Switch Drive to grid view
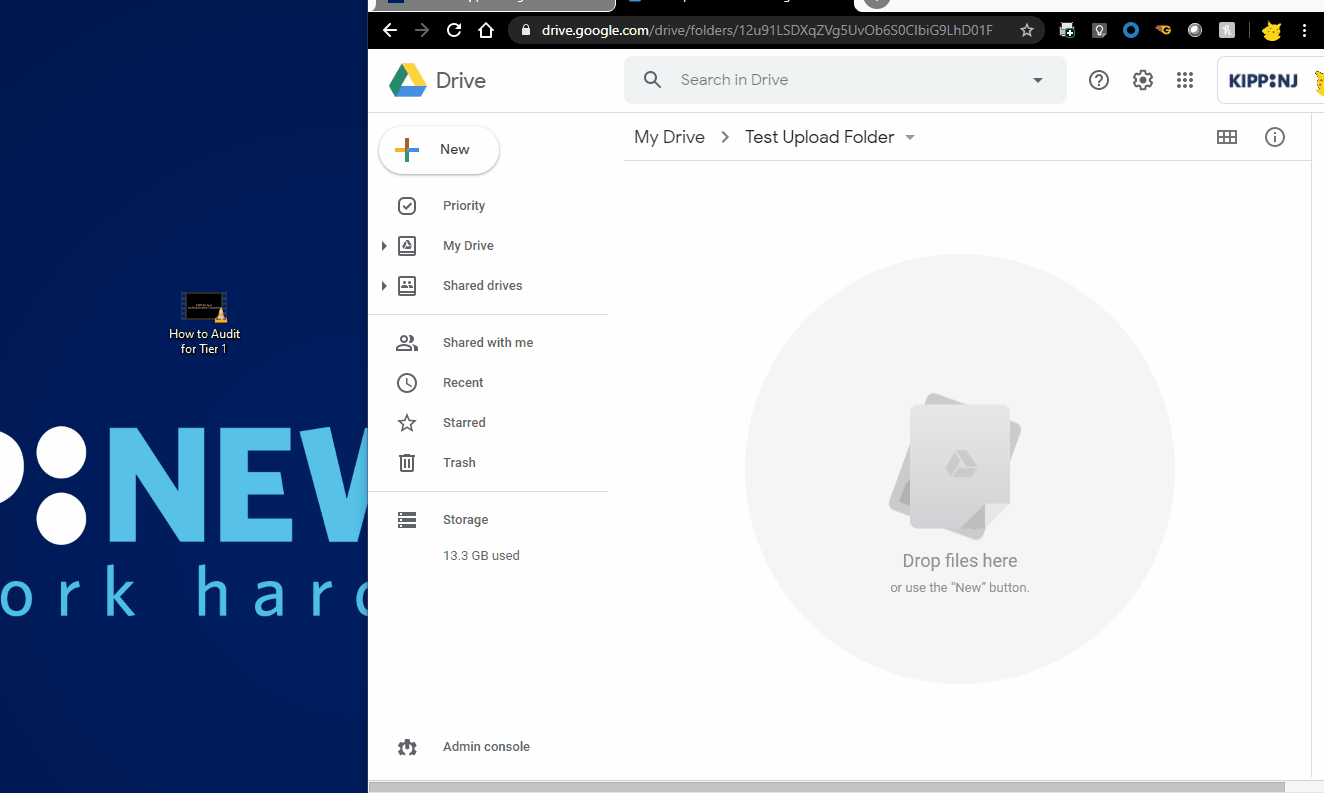The height and width of the screenshot is (793, 1324). click(1227, 137)
